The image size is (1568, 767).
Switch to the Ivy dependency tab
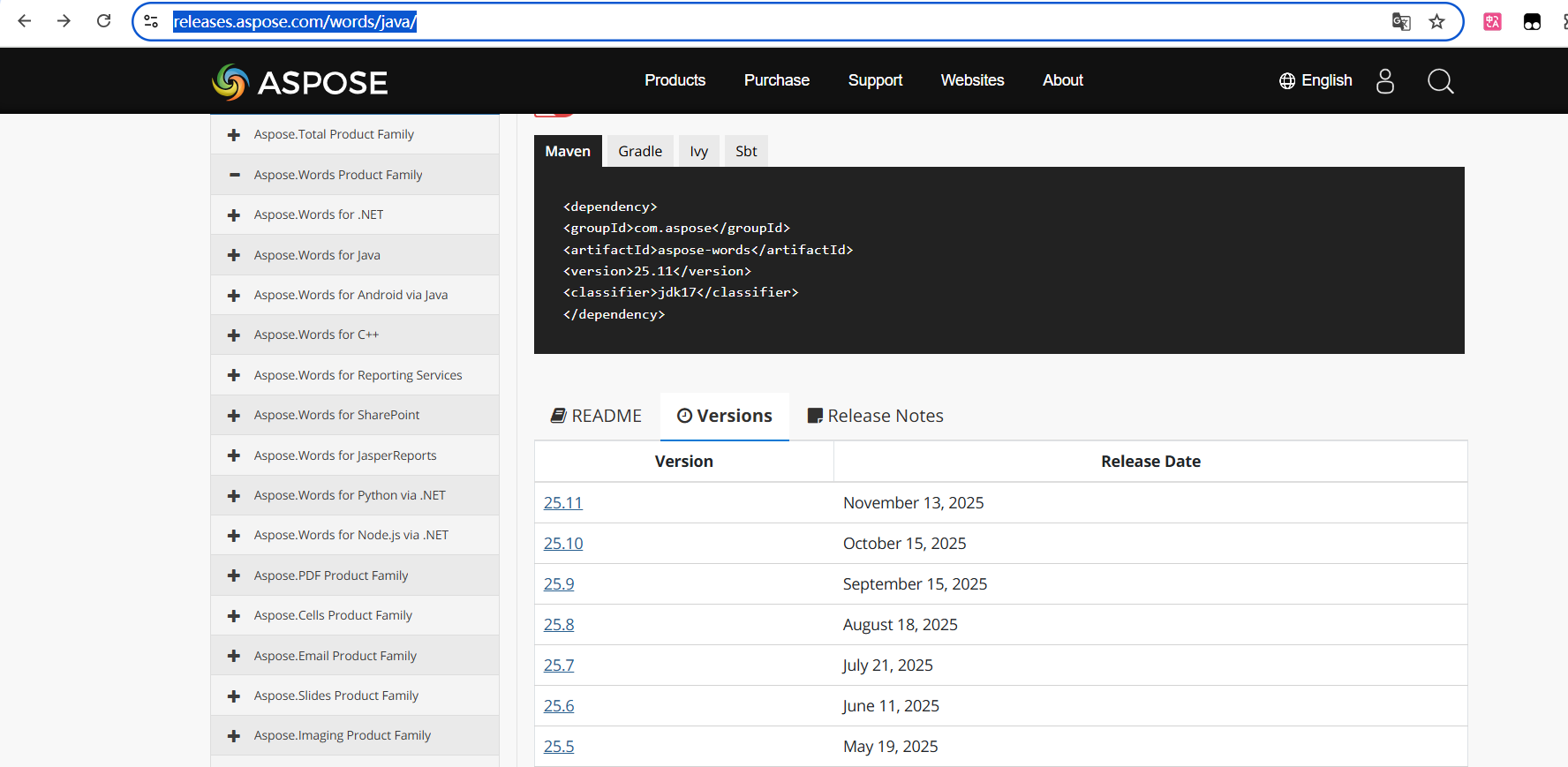pos(699,151)
